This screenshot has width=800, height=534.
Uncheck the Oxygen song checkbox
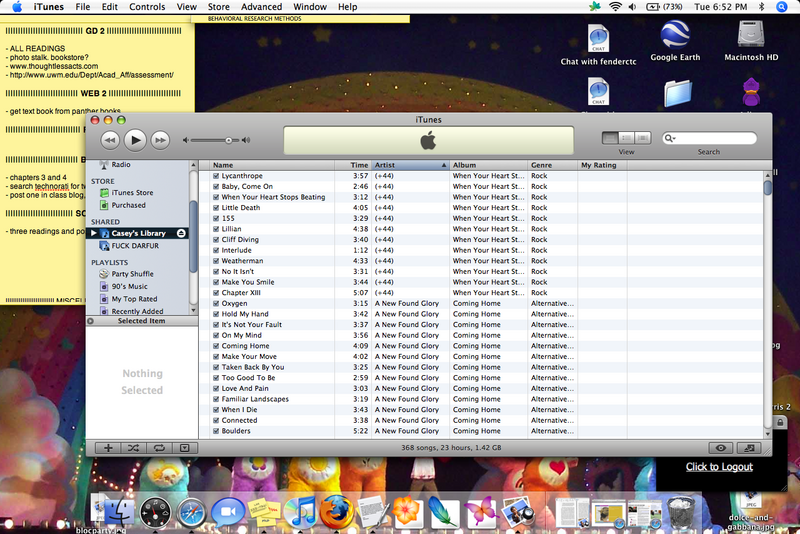coord(216,303)
